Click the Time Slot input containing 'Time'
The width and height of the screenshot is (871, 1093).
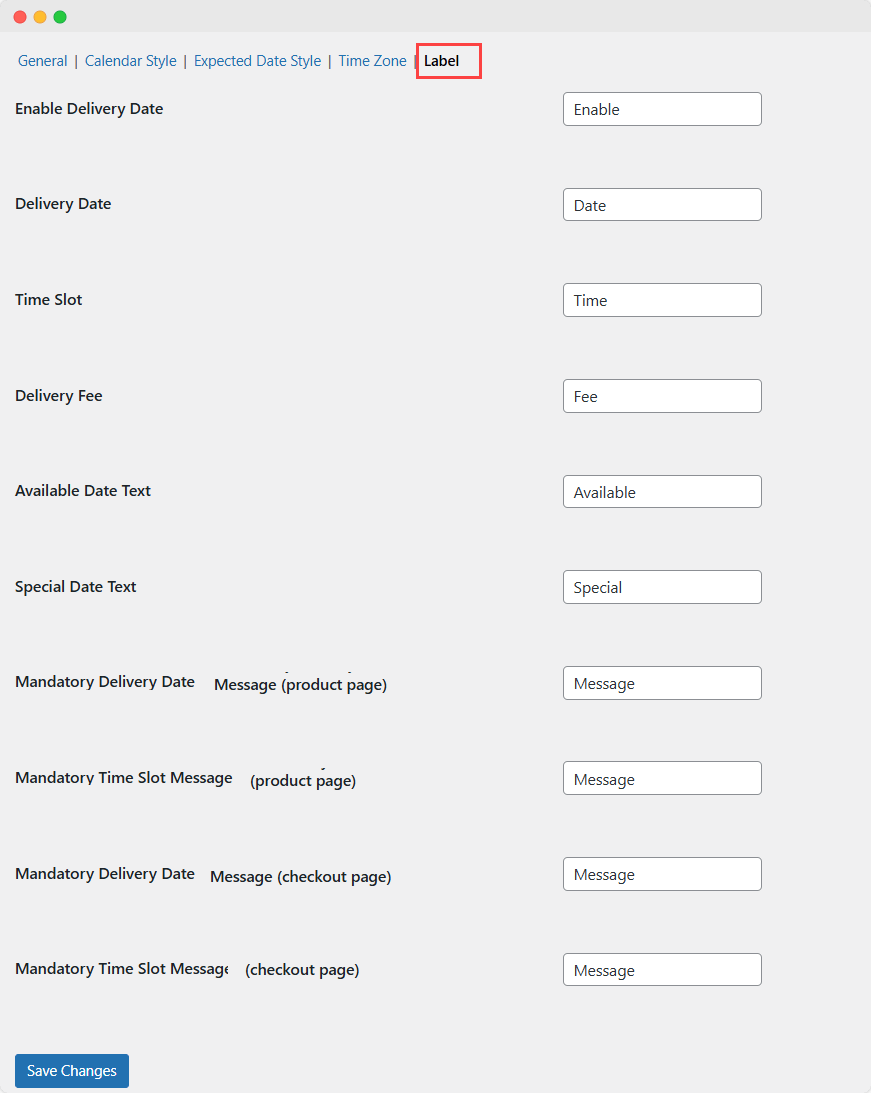[662, 300]
